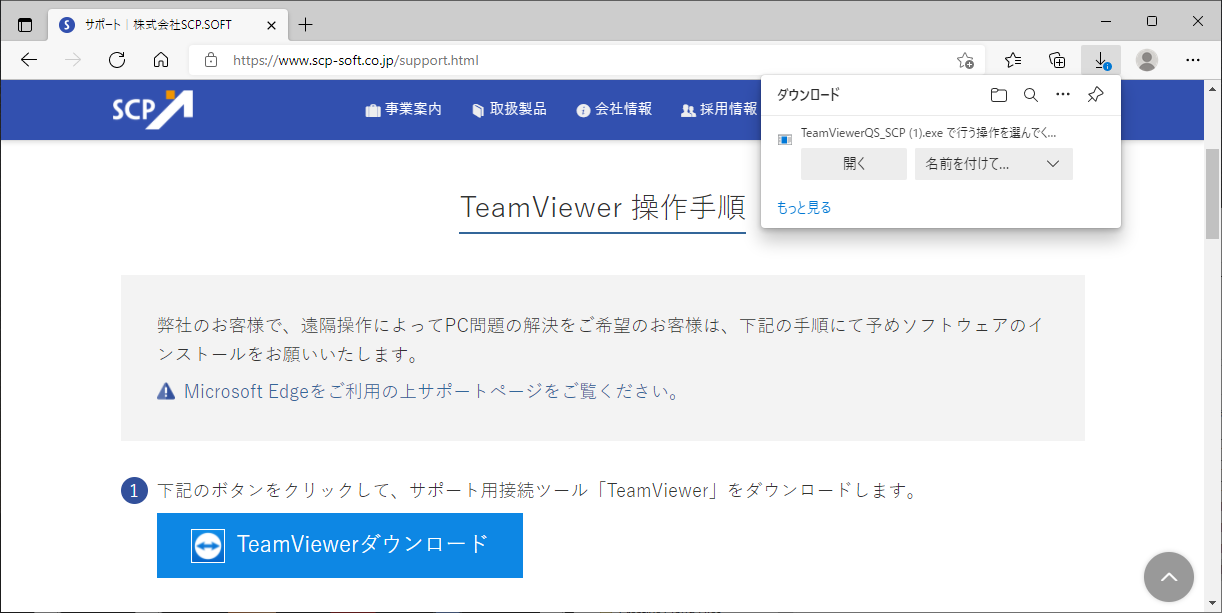
Task: Open 事業案内 menu item
Action: coord(404,109)
